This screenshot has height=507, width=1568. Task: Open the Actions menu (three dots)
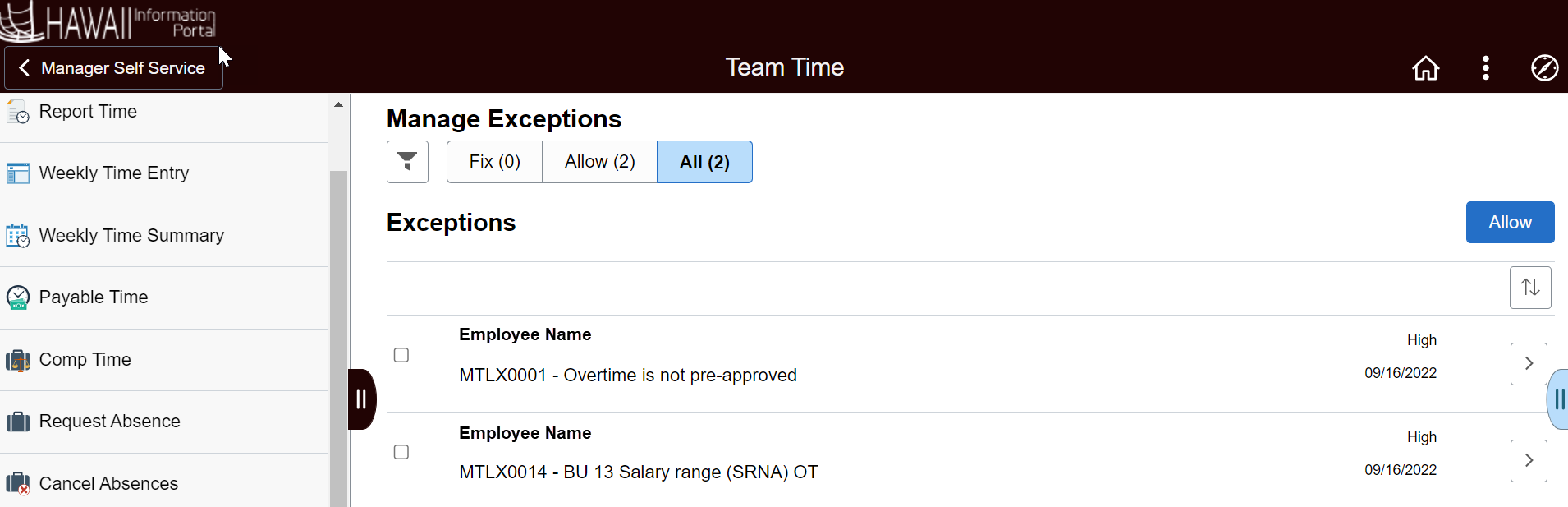(1486, 67)
